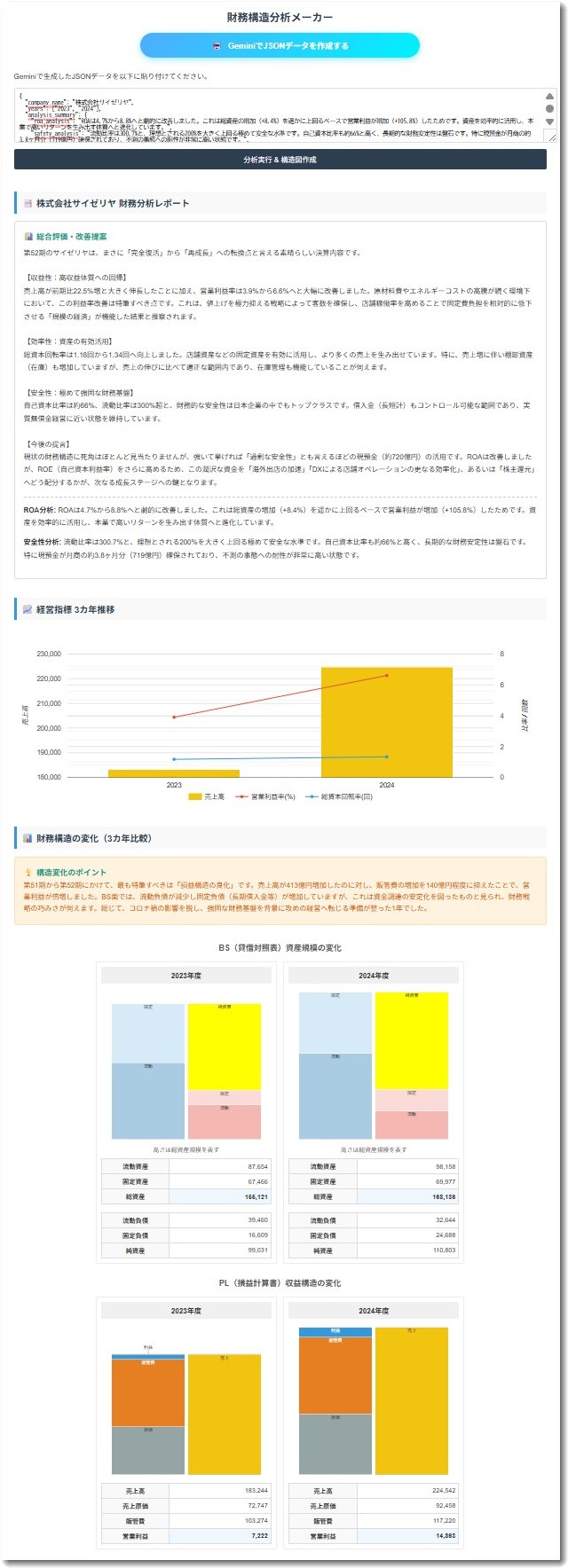Click operating profit value 14,883
568x1568 pixels.
tap(446, 1535)
